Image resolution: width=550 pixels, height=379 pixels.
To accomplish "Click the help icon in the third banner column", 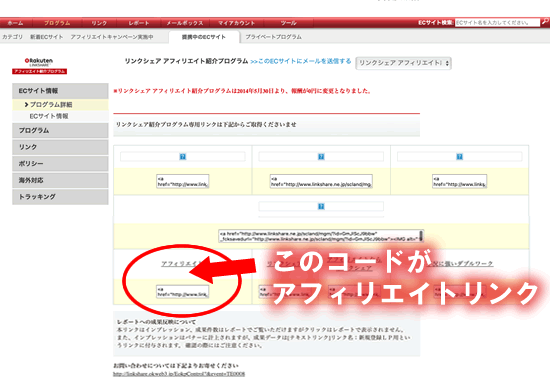I will point(460,157).
